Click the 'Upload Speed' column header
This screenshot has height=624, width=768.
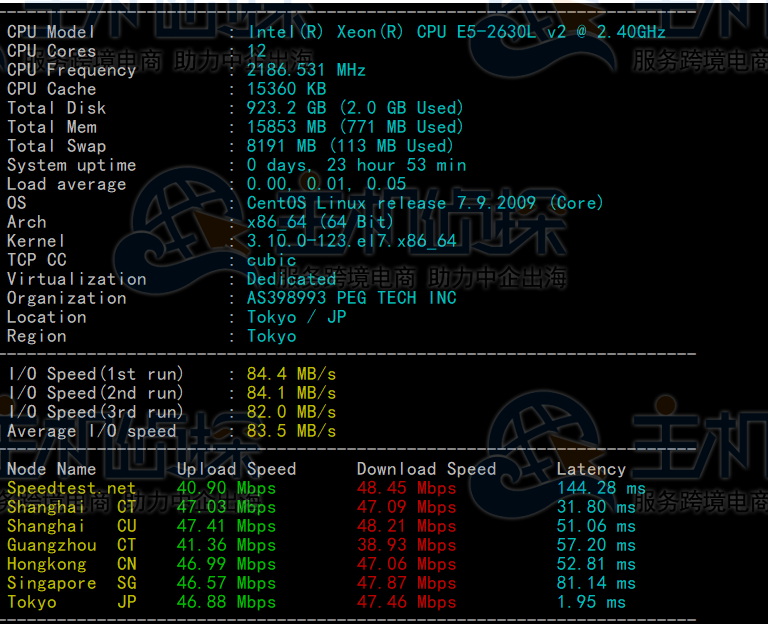click(x=237, y=470)
